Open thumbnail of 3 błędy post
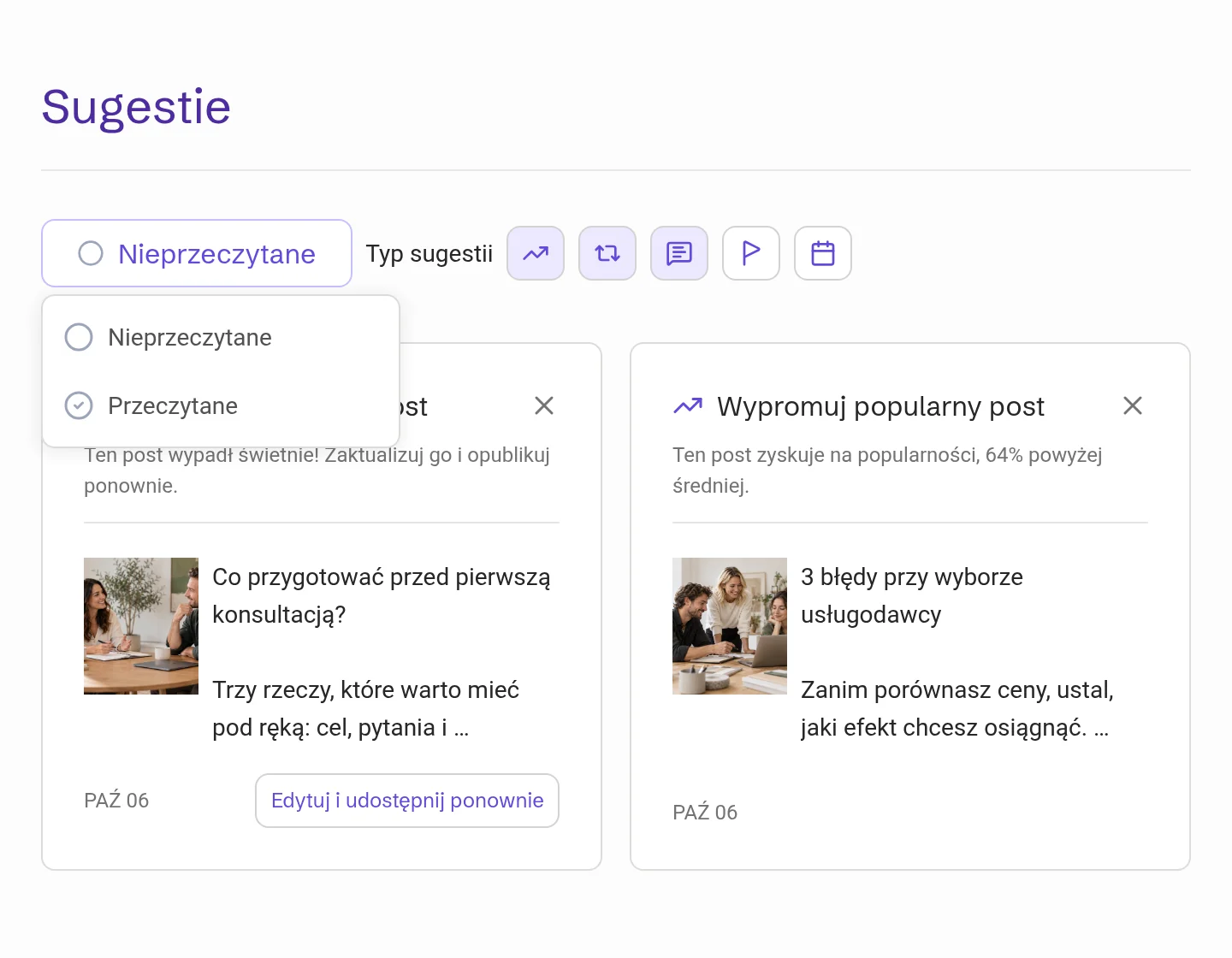1232x958 pixels. (x=730, y=626)
